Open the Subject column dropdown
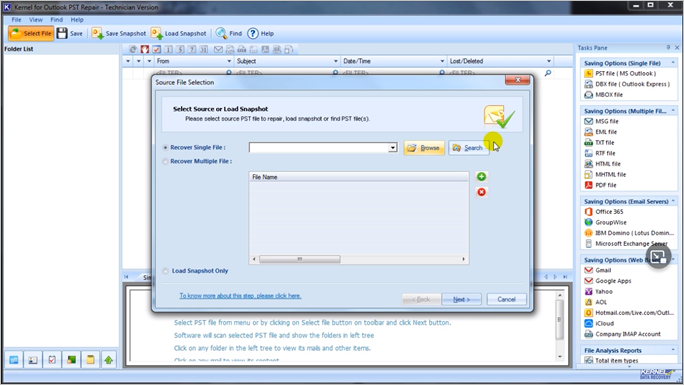This screenshot has height=385, width=684. (335, 61)
